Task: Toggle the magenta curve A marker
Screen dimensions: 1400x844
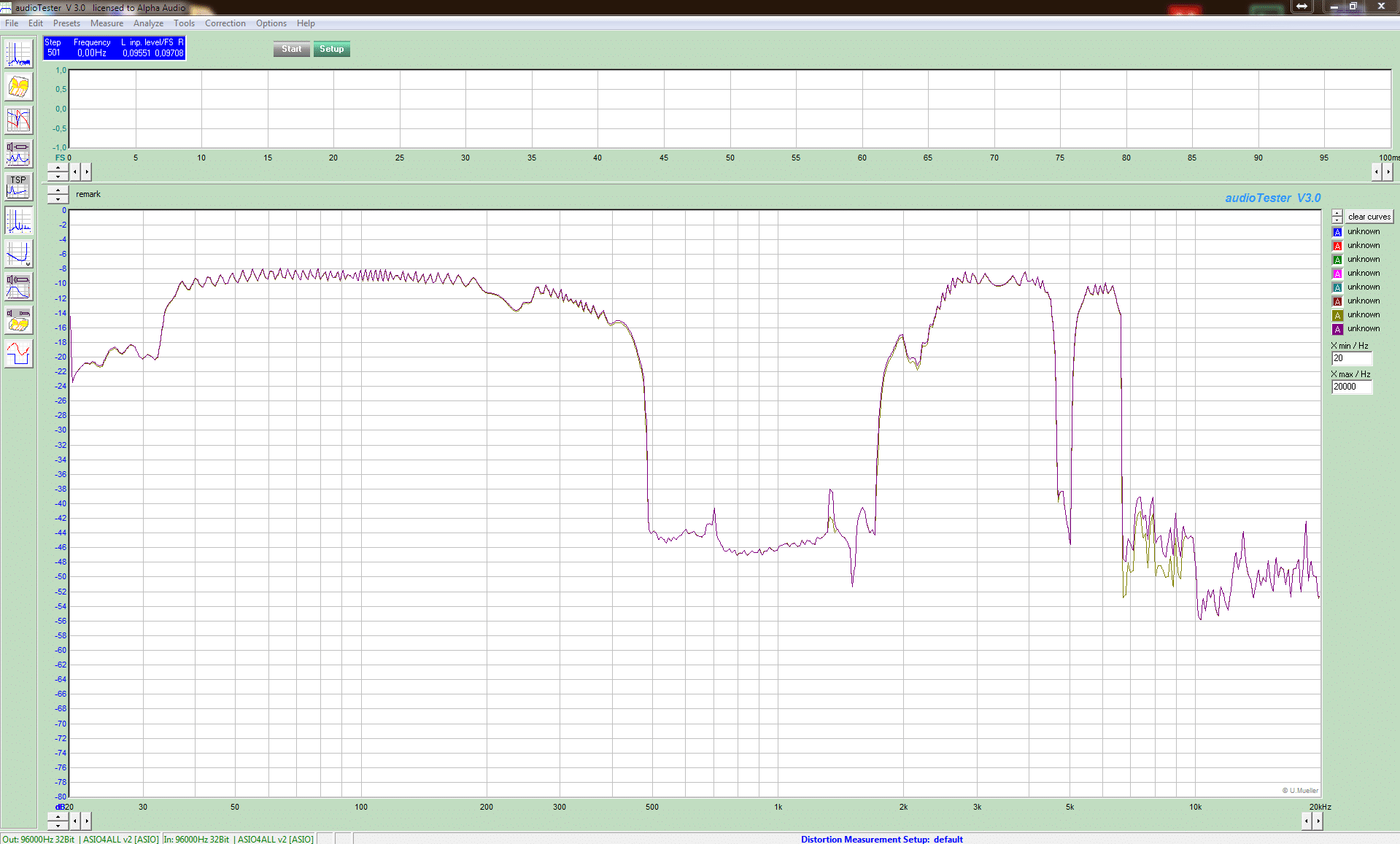Action: pyautogui.click(x=1337, y=274)
